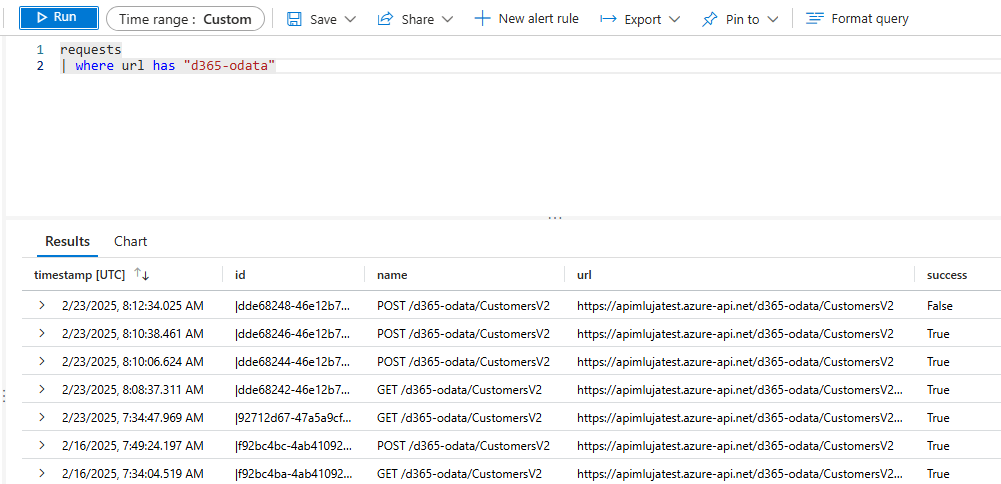Click the Save disk icon
1001x484 pixels.
[294, 19]
